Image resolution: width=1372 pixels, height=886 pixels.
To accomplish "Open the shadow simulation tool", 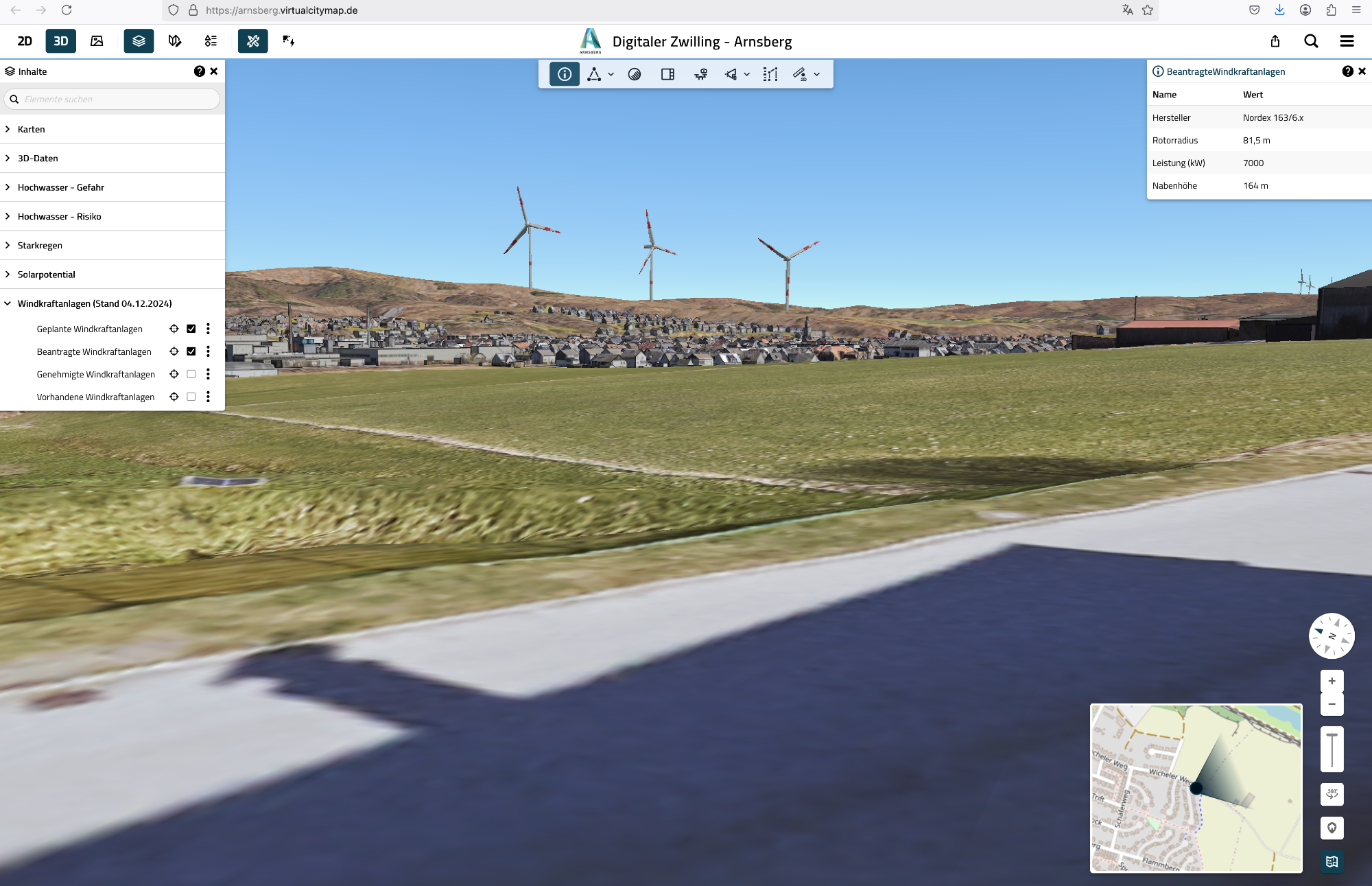I will (635, 74).
